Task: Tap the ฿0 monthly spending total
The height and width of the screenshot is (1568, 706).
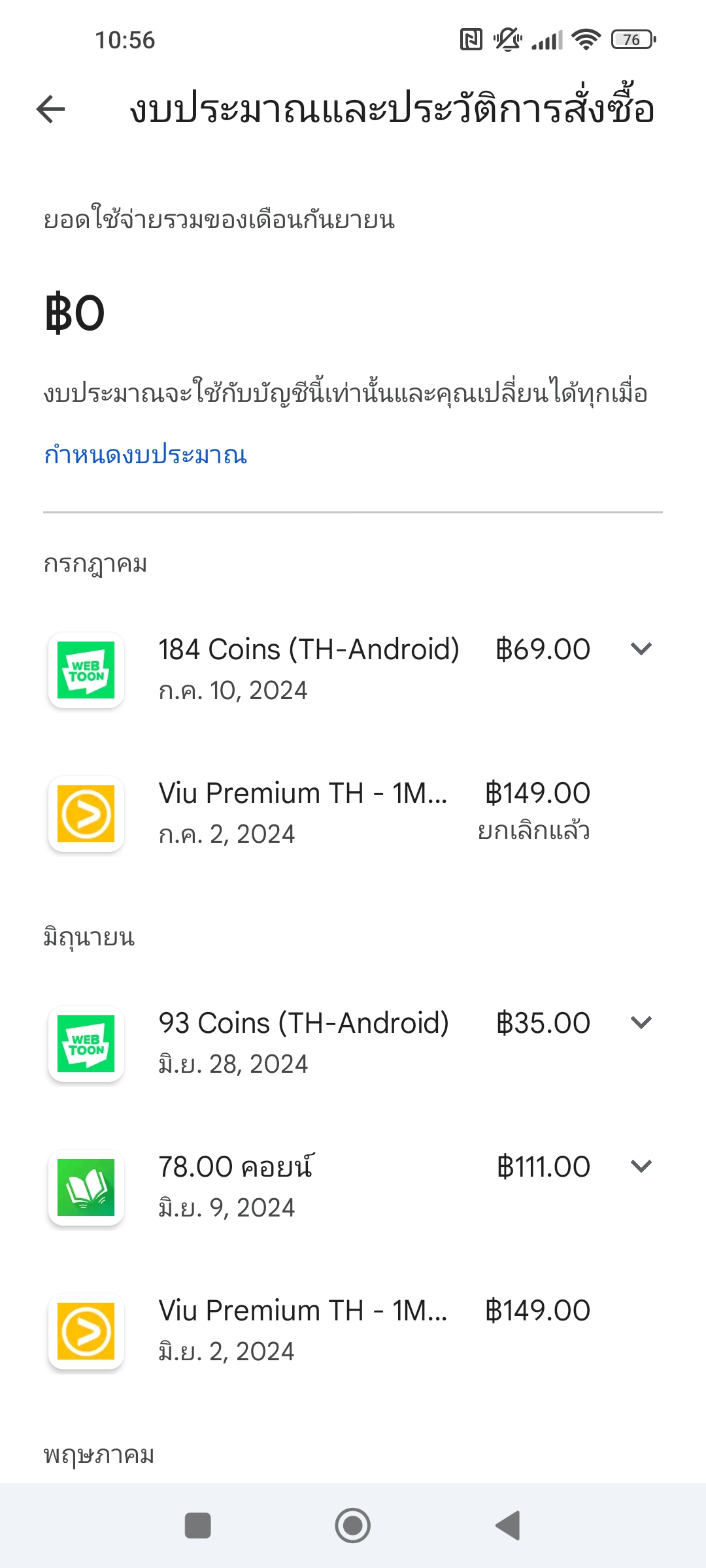Action: pos(75,314)
